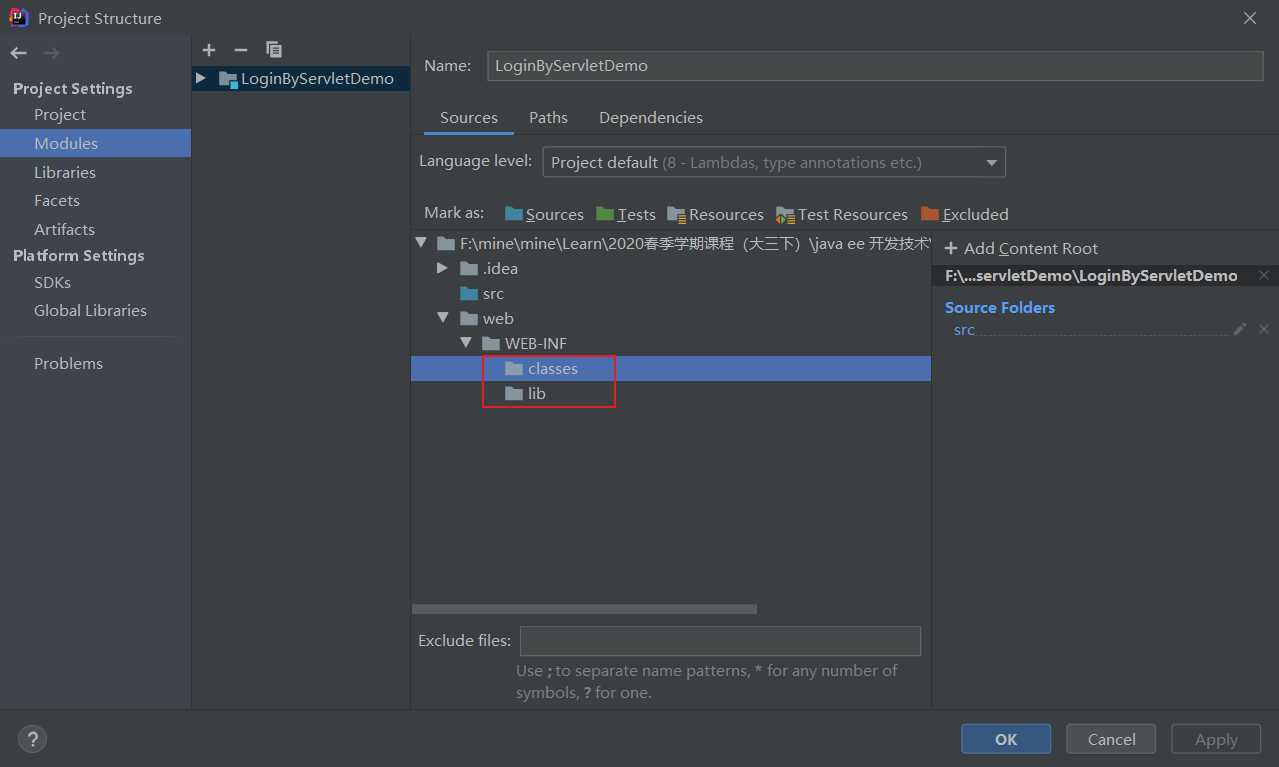Close the Project Structure dialog
This screenshot has width=1279, height=767.
tap(1250, 18)
